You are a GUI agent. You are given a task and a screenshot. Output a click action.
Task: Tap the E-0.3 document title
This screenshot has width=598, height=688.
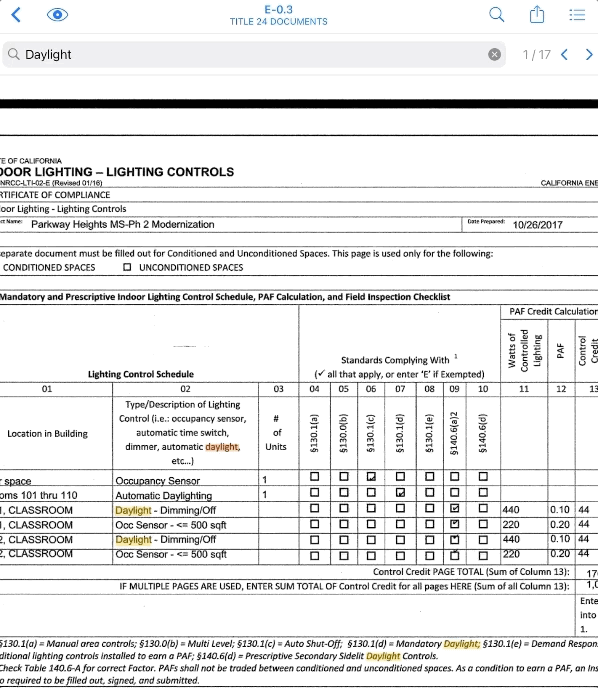[278, 10]
